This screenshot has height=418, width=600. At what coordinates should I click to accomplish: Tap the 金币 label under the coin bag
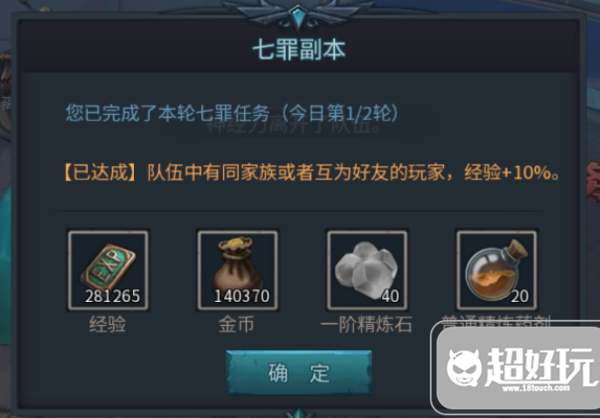coord(236,325)
